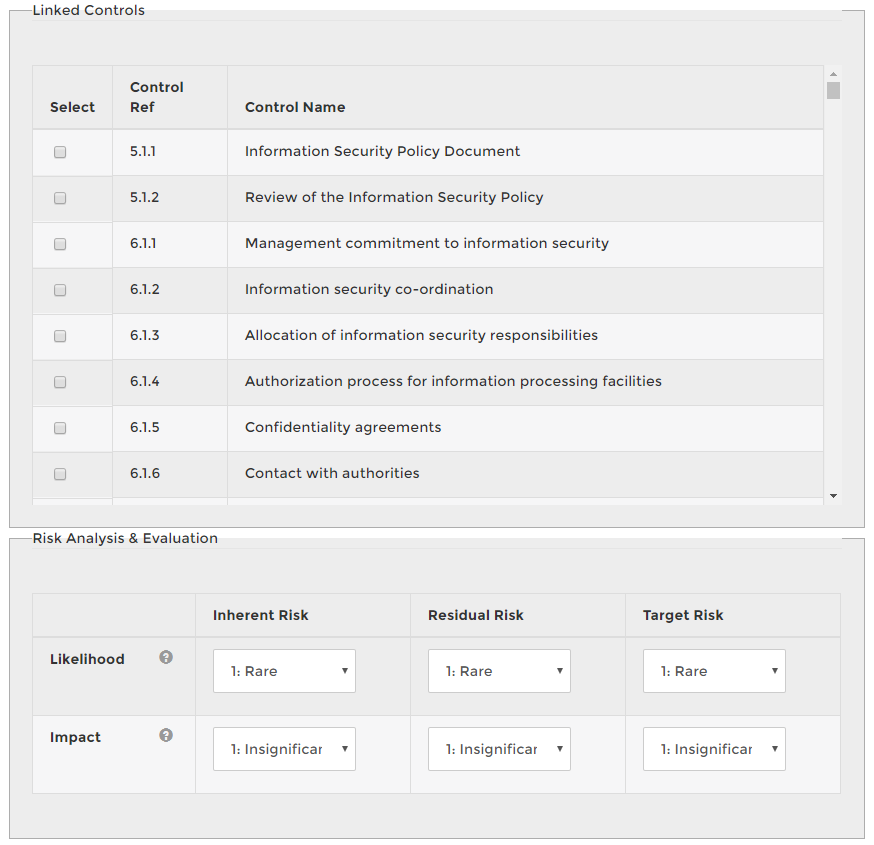Click 'Review of the Information Security Policy'
The height and width of the screenshot is (845, 874).
394,197
